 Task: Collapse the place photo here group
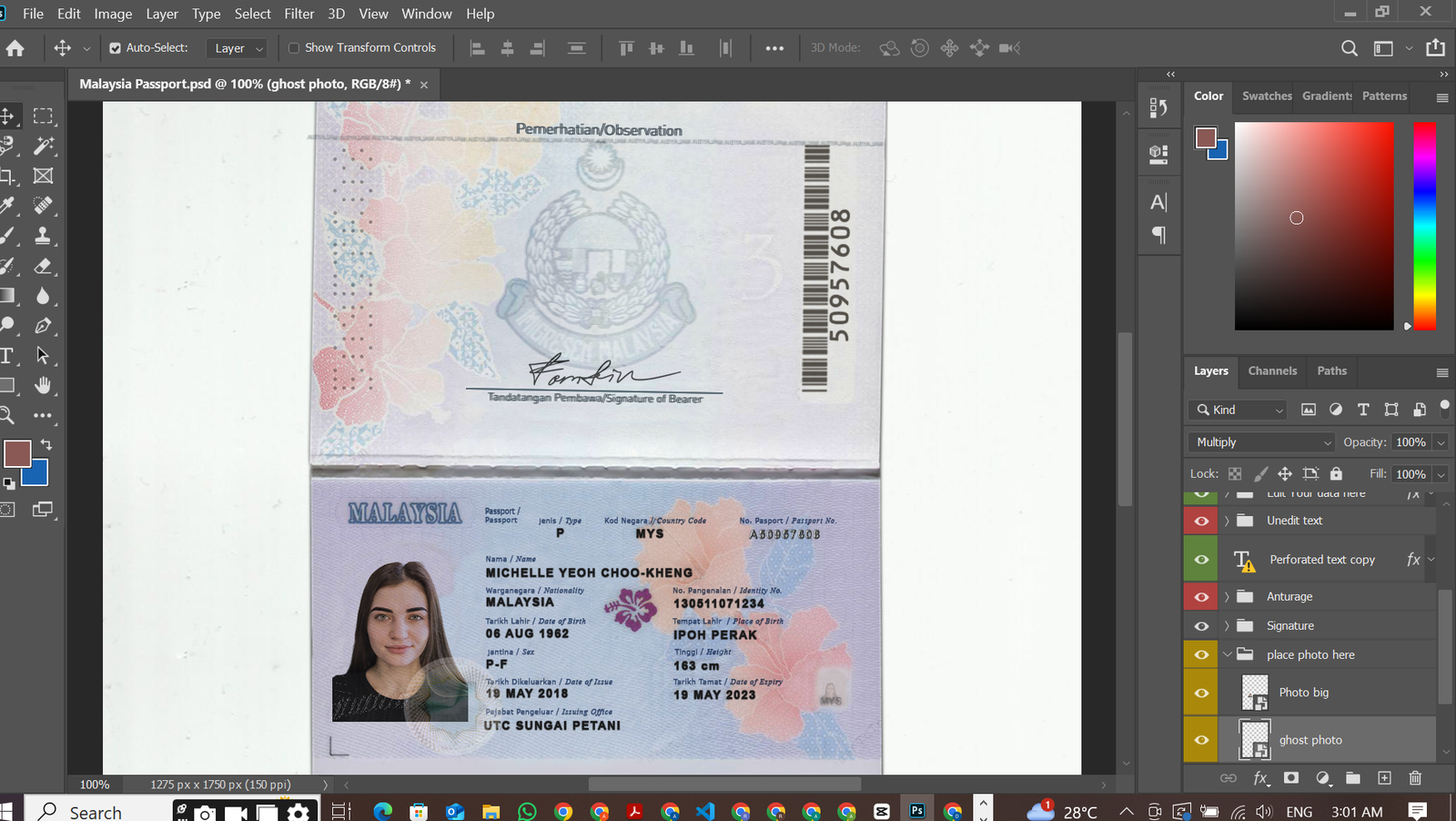click(x=1227, y=654)
